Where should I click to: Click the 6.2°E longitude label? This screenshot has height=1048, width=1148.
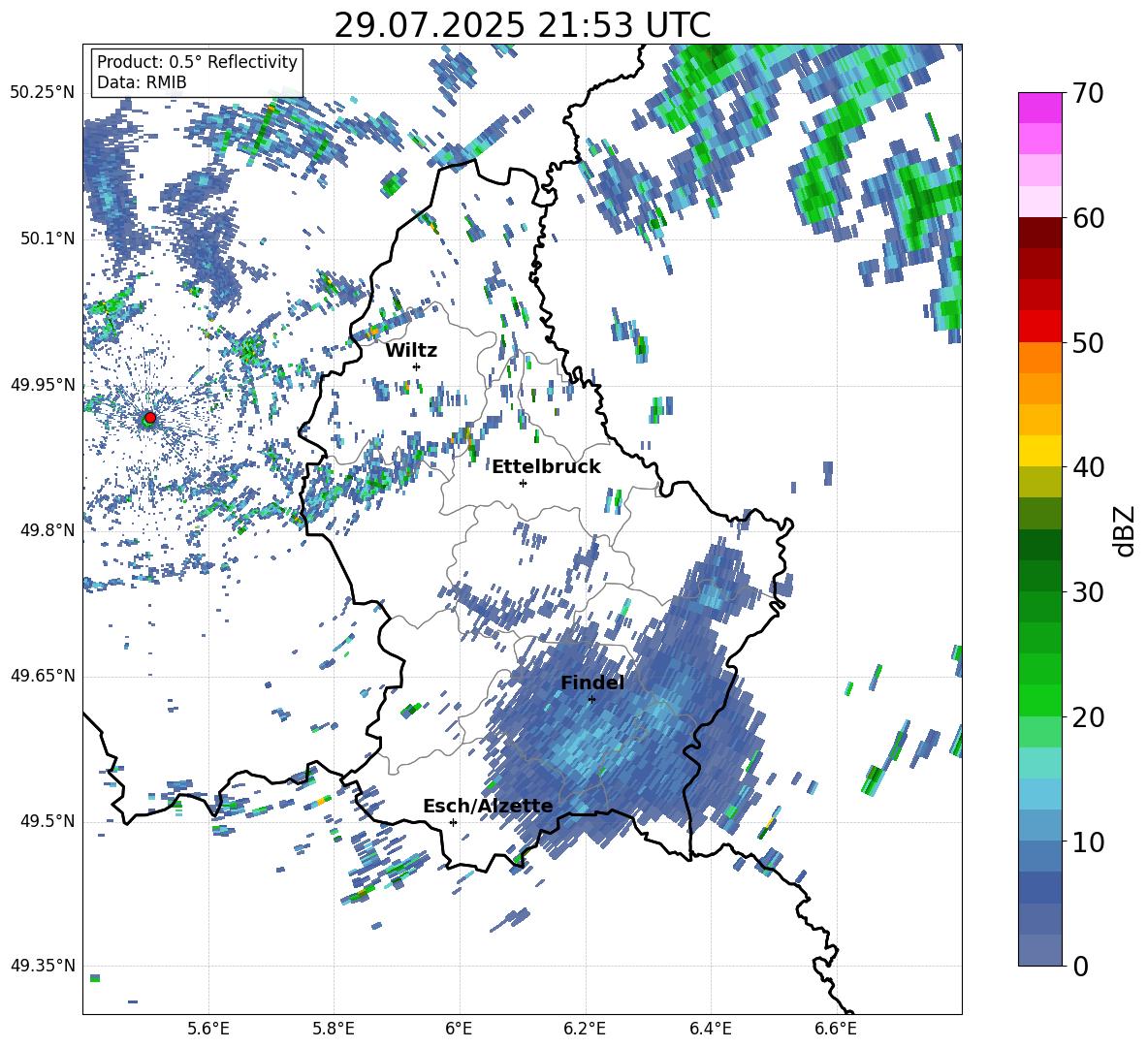(x=585, y=1029)
